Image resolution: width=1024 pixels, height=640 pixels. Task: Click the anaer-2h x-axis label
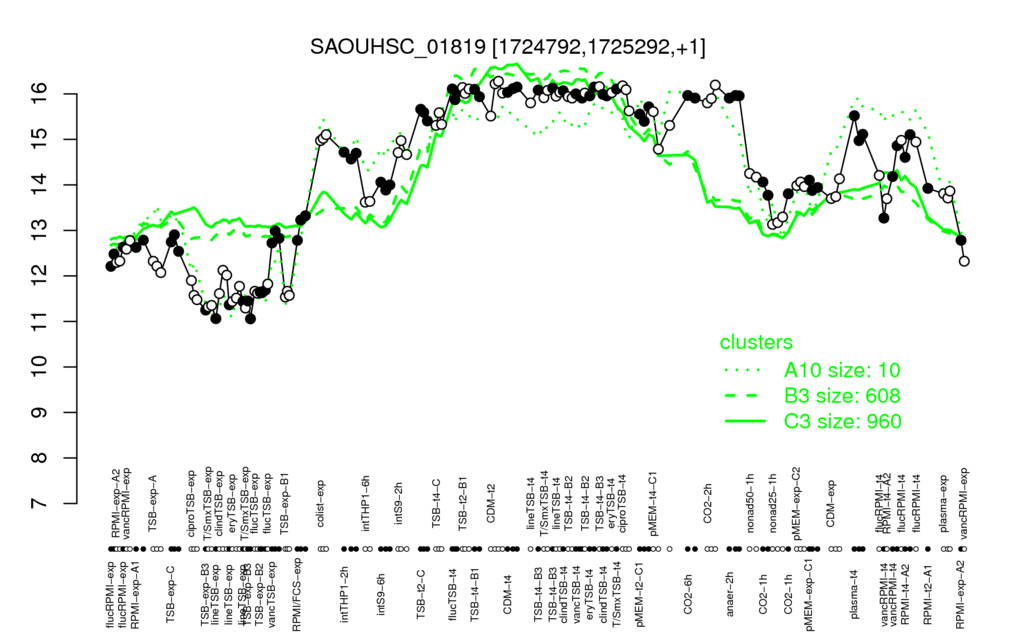coord(730,588)
